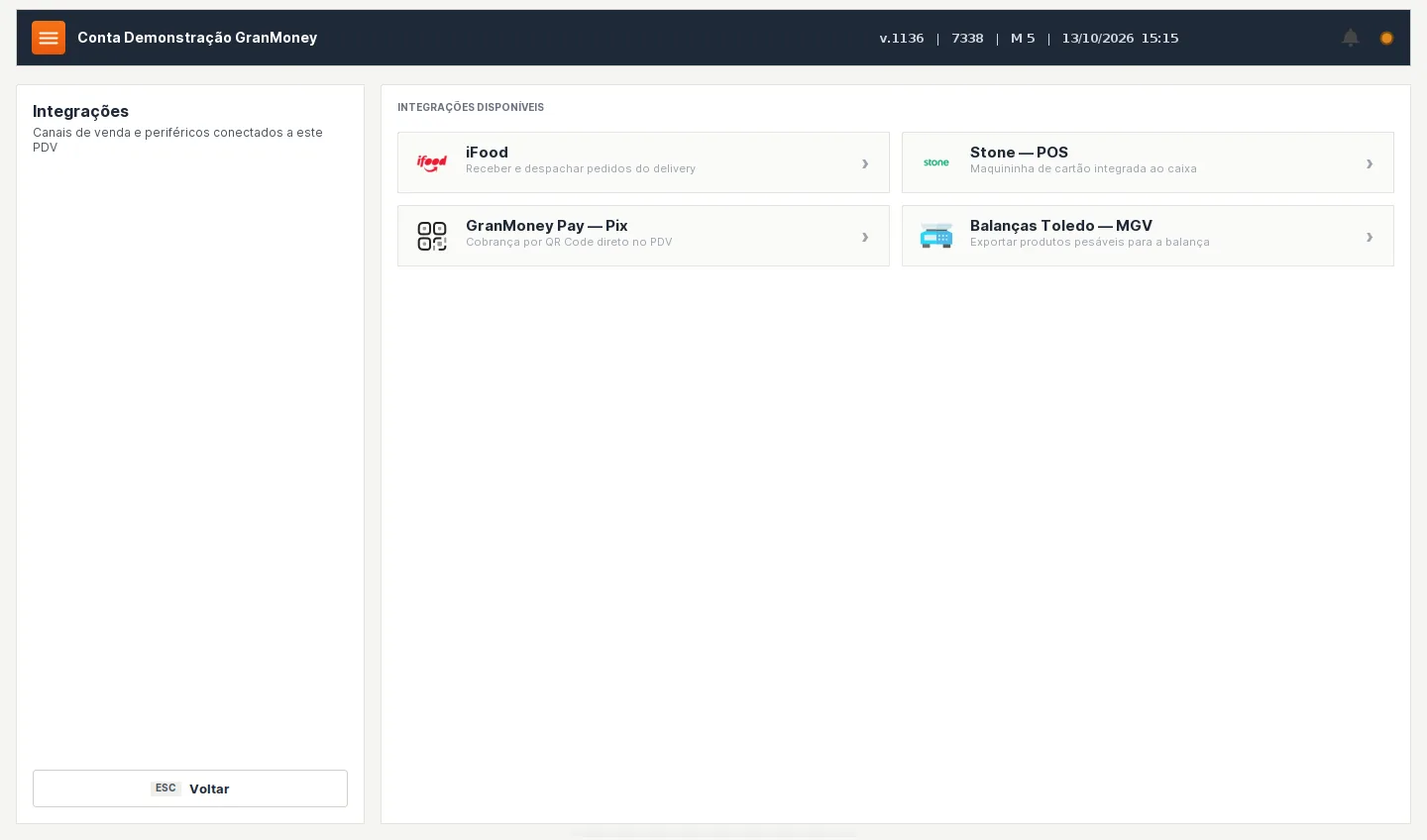Go back with the Voltar button
This screenshot has height=840, width=1427.
click(x=190, y=788)
